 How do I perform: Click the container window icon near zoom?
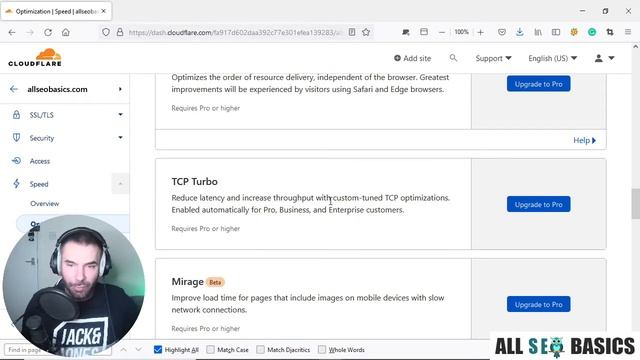tap(424, 32)
